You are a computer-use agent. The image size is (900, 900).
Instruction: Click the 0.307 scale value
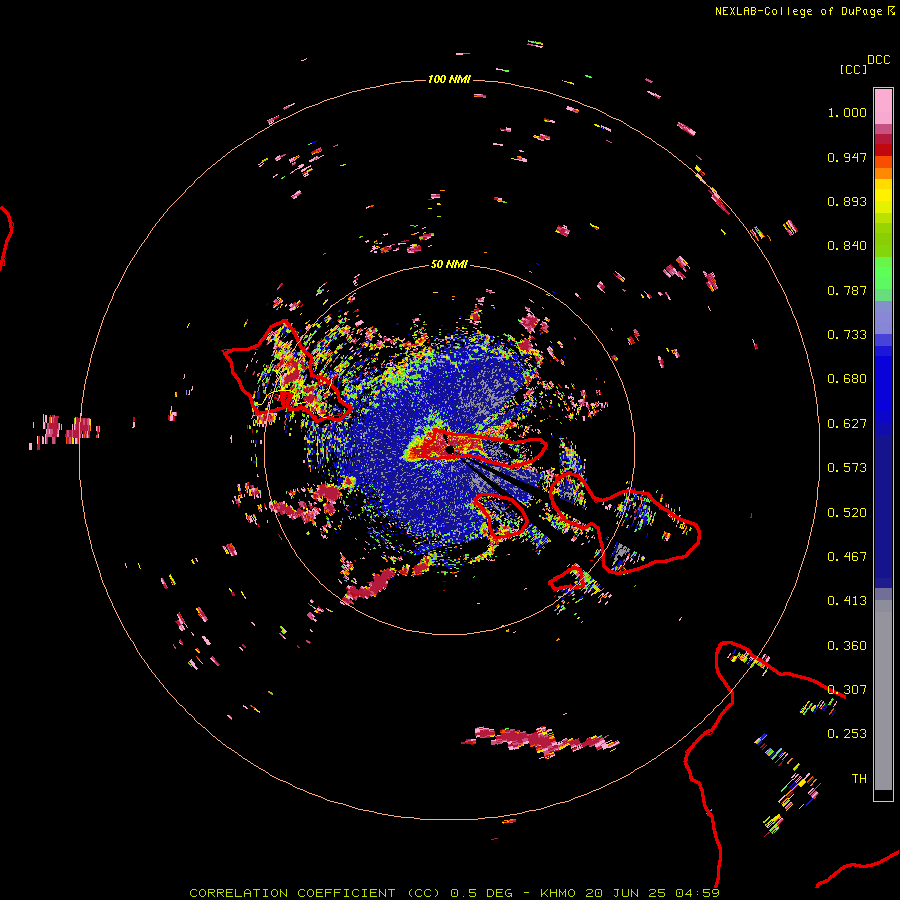point(847,690)
